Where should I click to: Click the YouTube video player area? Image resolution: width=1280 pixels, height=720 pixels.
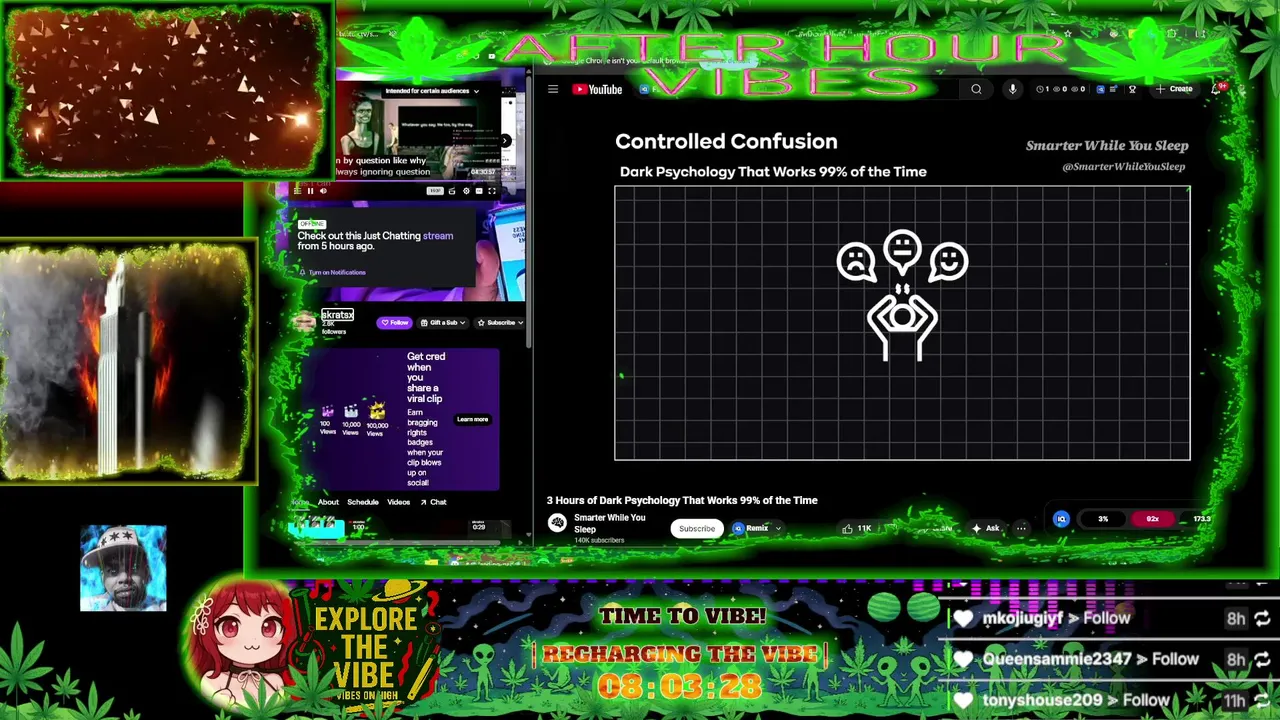pos(902,322)
